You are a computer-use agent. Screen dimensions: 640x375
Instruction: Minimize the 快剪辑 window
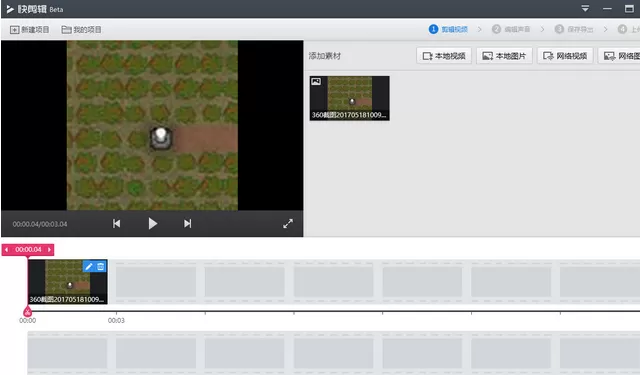click(607, 9)
